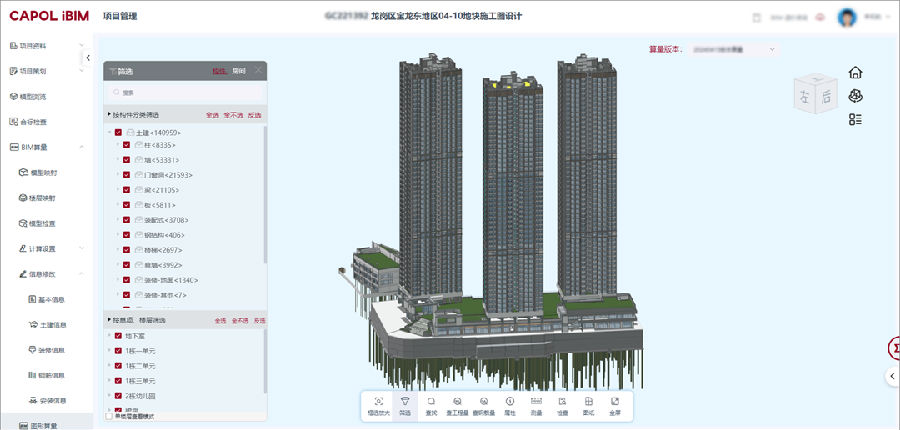Click the 搜索 search field in filter panel
Viewport: 900px width, 430px height.
click(x=185, y=92)
